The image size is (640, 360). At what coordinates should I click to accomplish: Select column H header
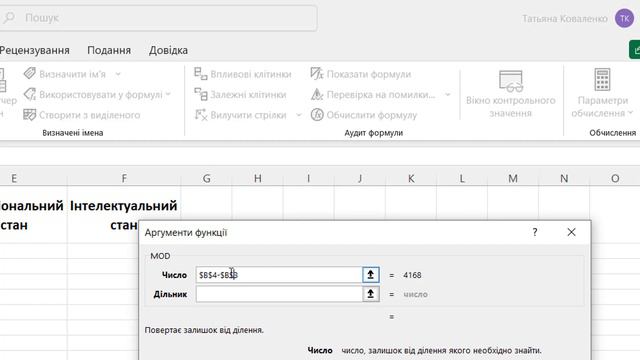coord(258,178)
